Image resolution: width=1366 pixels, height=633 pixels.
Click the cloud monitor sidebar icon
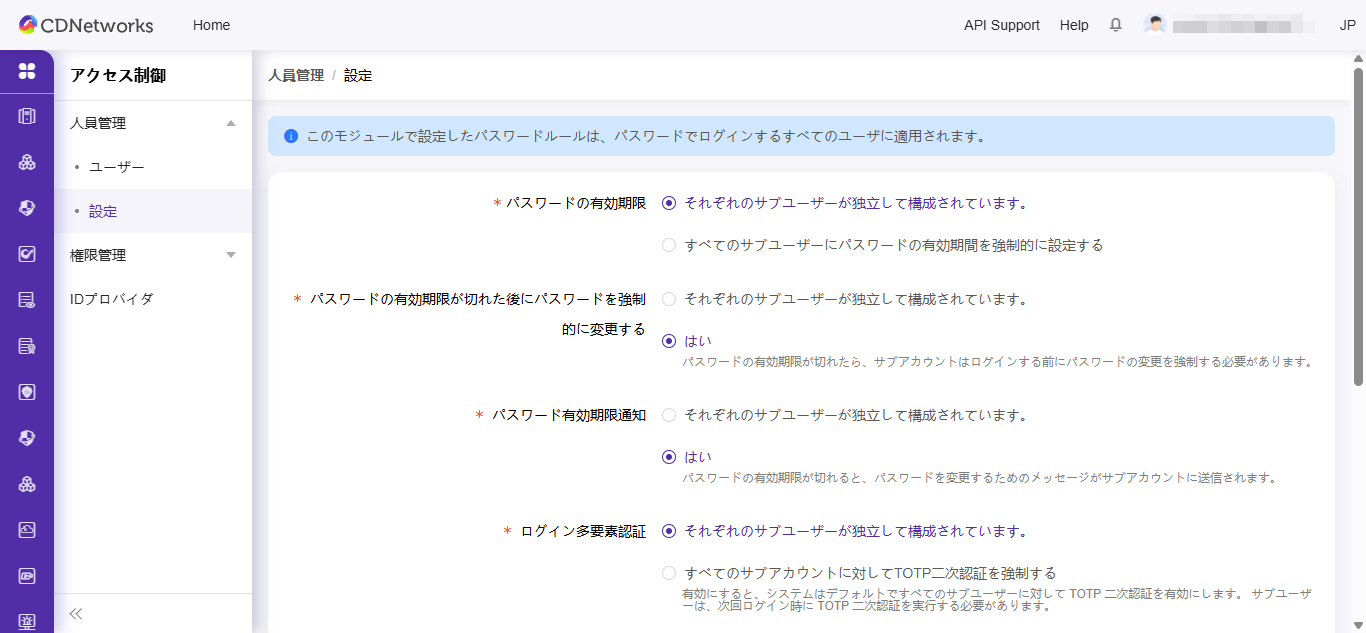(27, 530)
